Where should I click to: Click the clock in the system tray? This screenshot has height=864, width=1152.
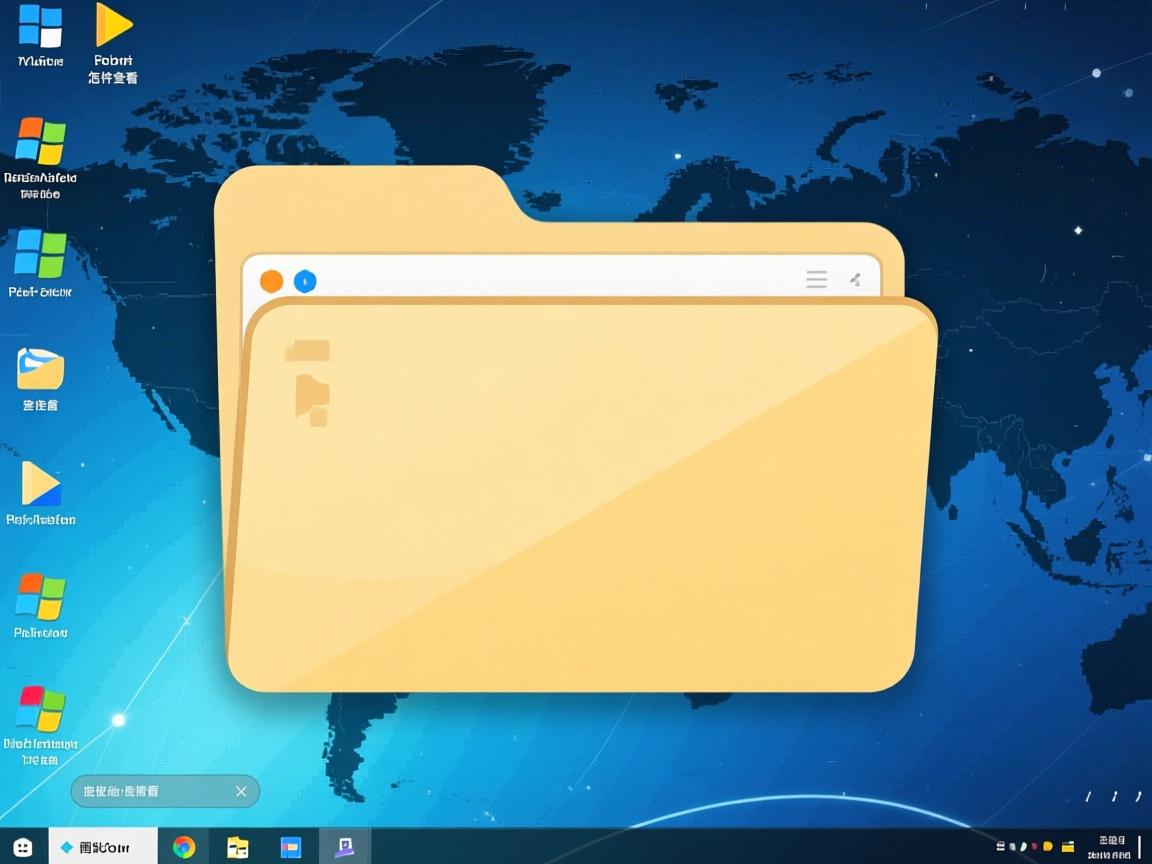[x=1110, y=847]
